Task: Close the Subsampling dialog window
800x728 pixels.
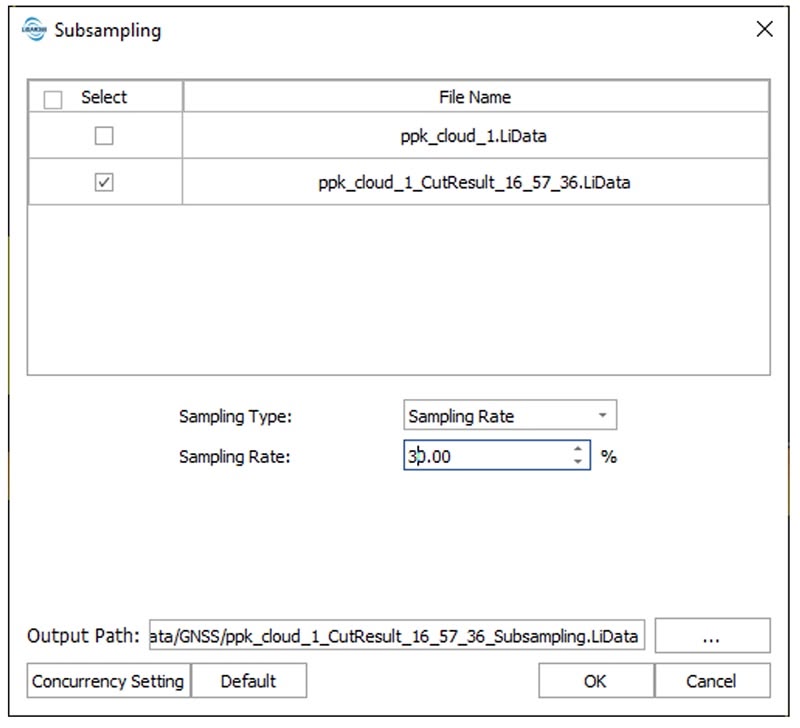Action: [x=765, y=30]
